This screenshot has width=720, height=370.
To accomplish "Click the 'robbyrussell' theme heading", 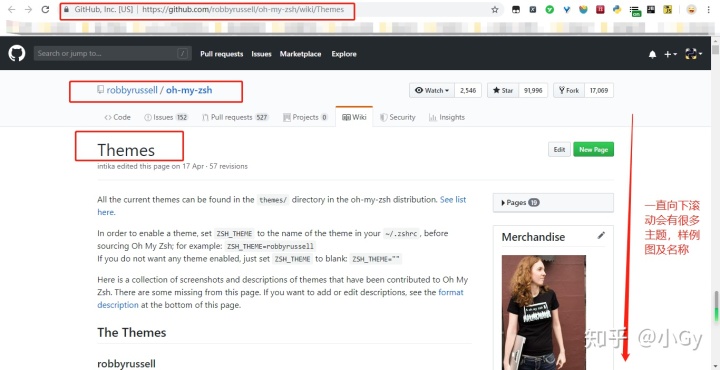I will (126, 364).
